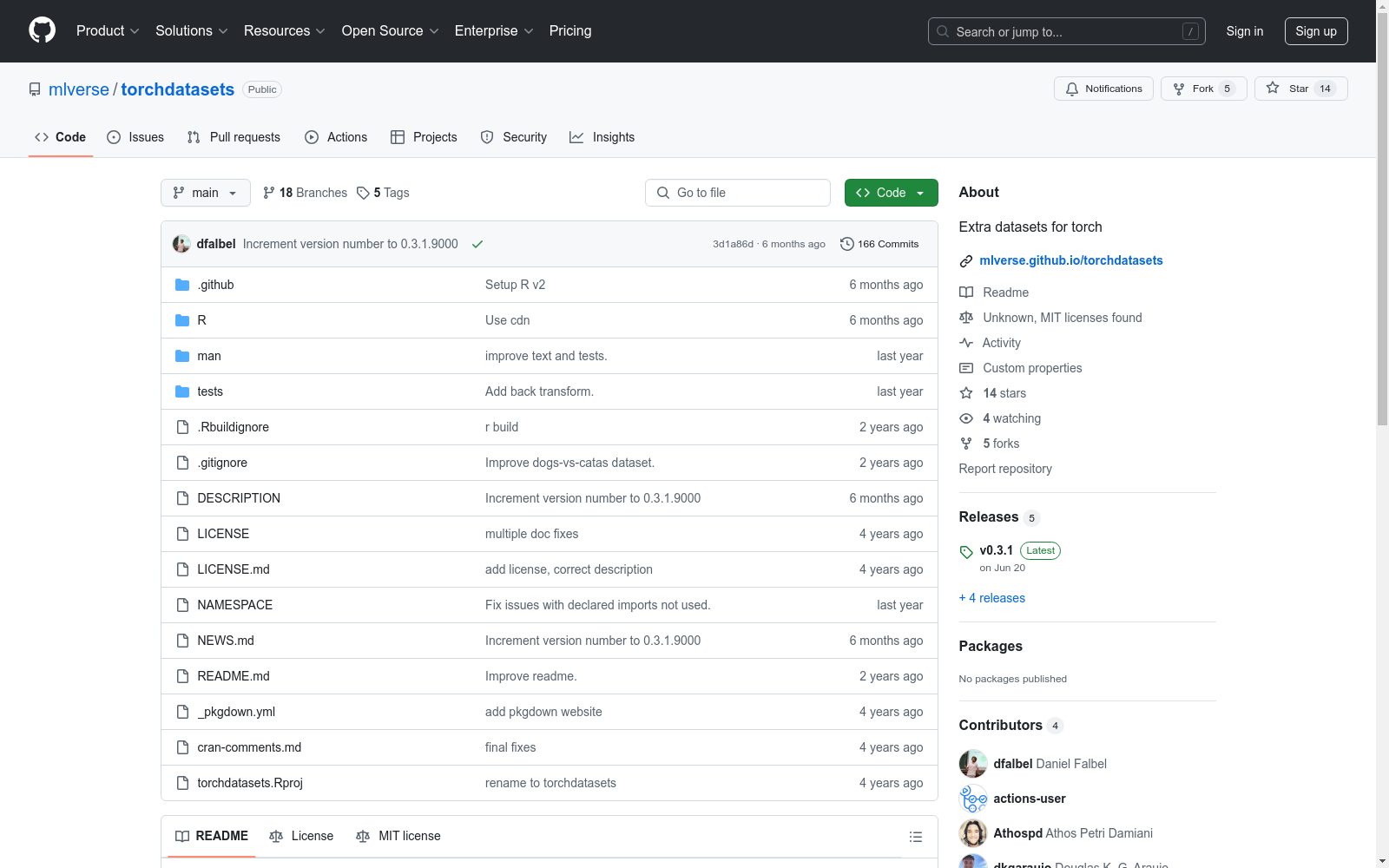Expand the Resources menu
1389x868 pixels.
[285, 31]
